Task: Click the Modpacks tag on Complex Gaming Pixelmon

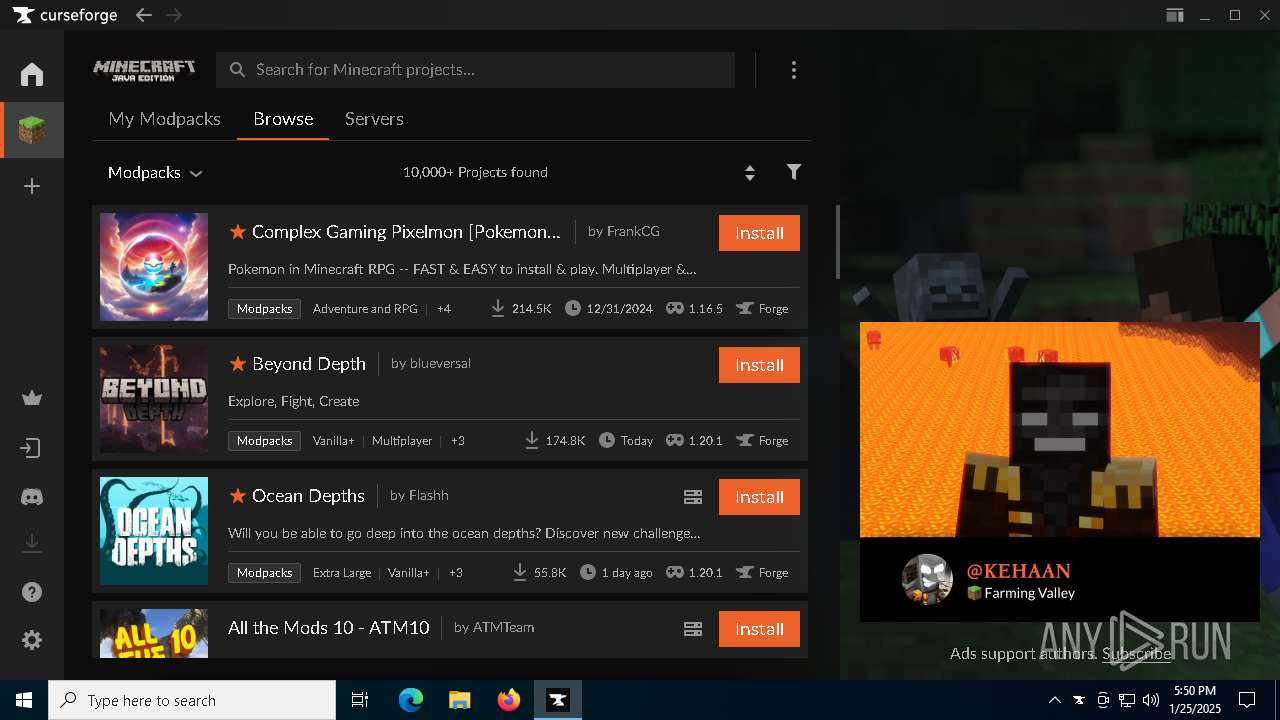Action: (x=264, y=309)
